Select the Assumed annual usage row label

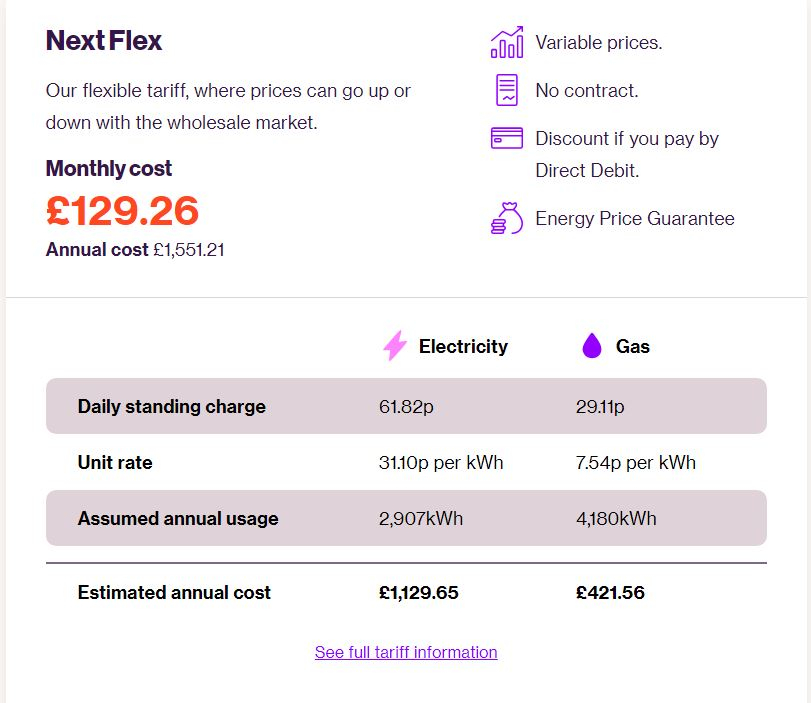tap(178, 518)
